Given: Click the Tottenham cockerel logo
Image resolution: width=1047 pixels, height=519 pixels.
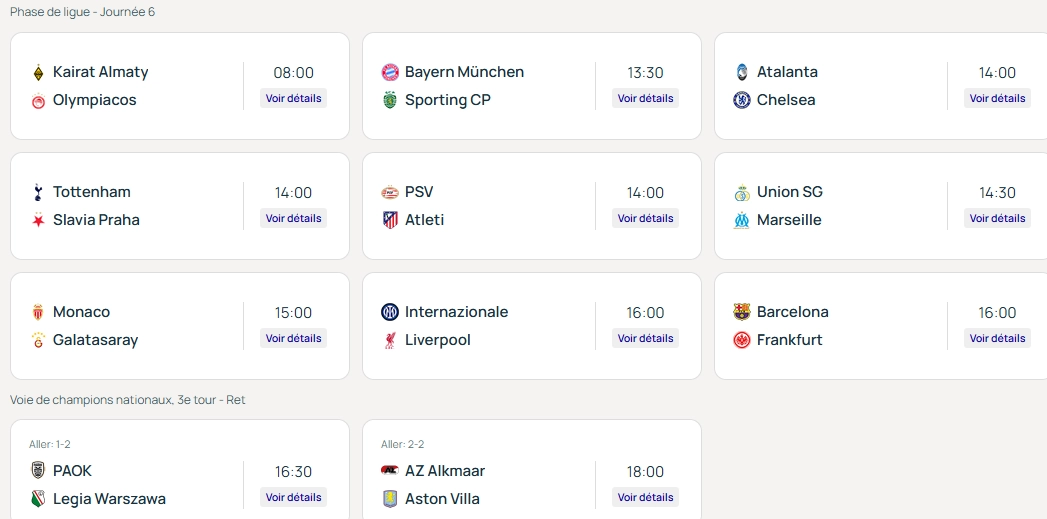Looking at the screenshot, I should [38, 192].
